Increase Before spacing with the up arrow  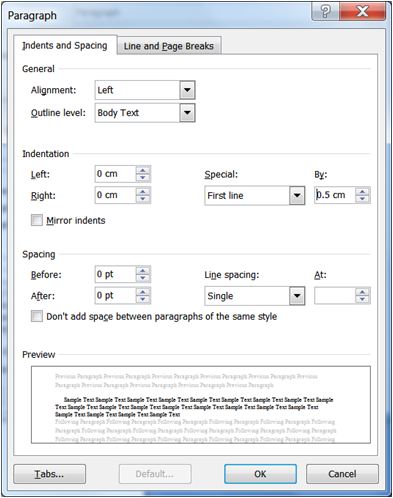click(143, 270)
